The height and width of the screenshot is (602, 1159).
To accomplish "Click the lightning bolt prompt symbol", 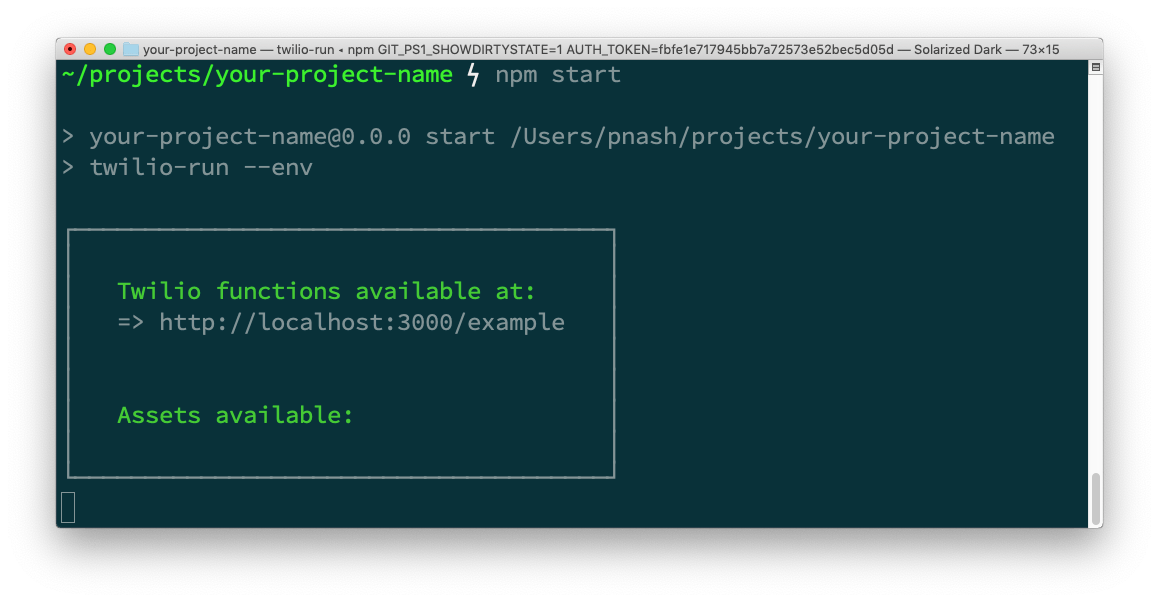I will [474, 75].
